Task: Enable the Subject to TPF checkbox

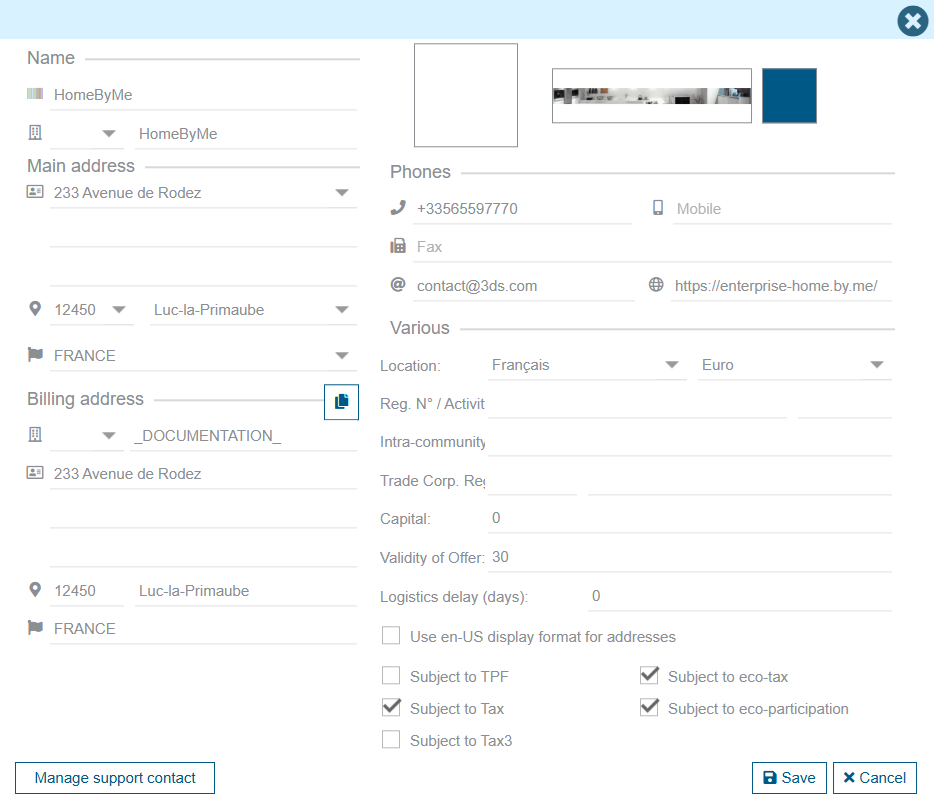Action: (x=391, y=677)
